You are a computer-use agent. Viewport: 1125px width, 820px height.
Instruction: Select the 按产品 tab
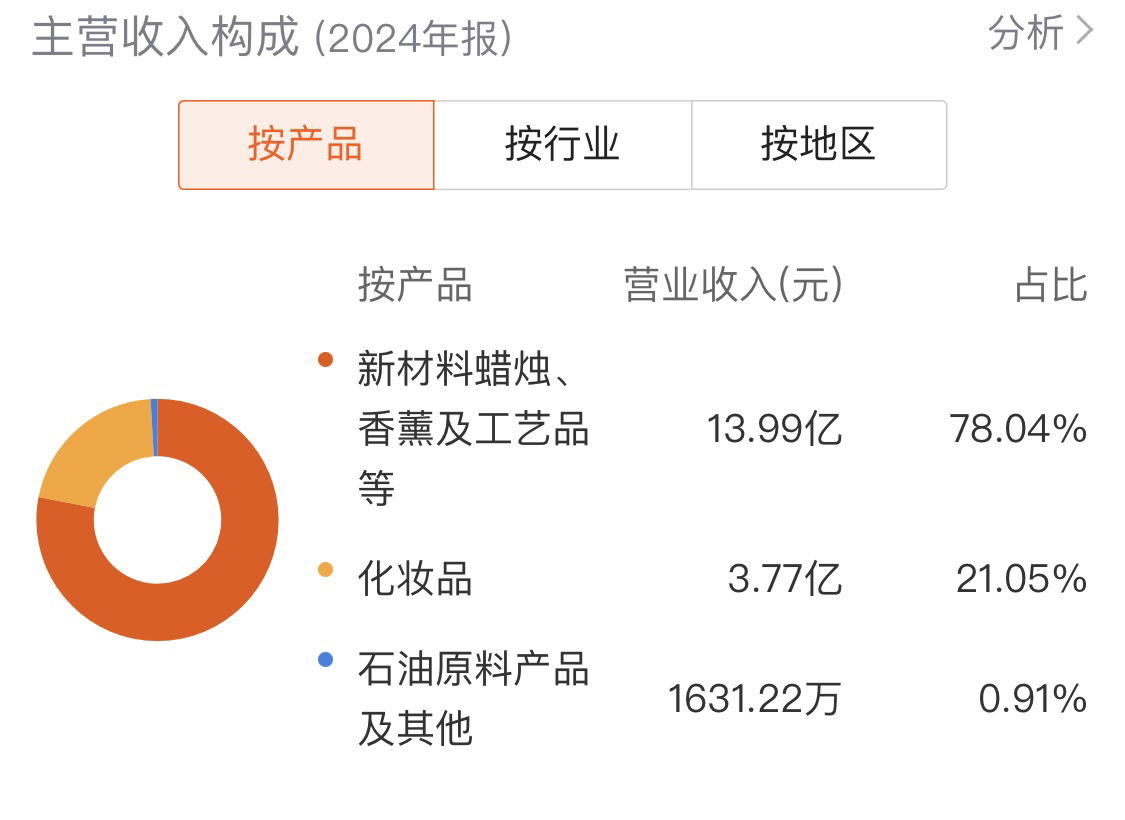306,145
